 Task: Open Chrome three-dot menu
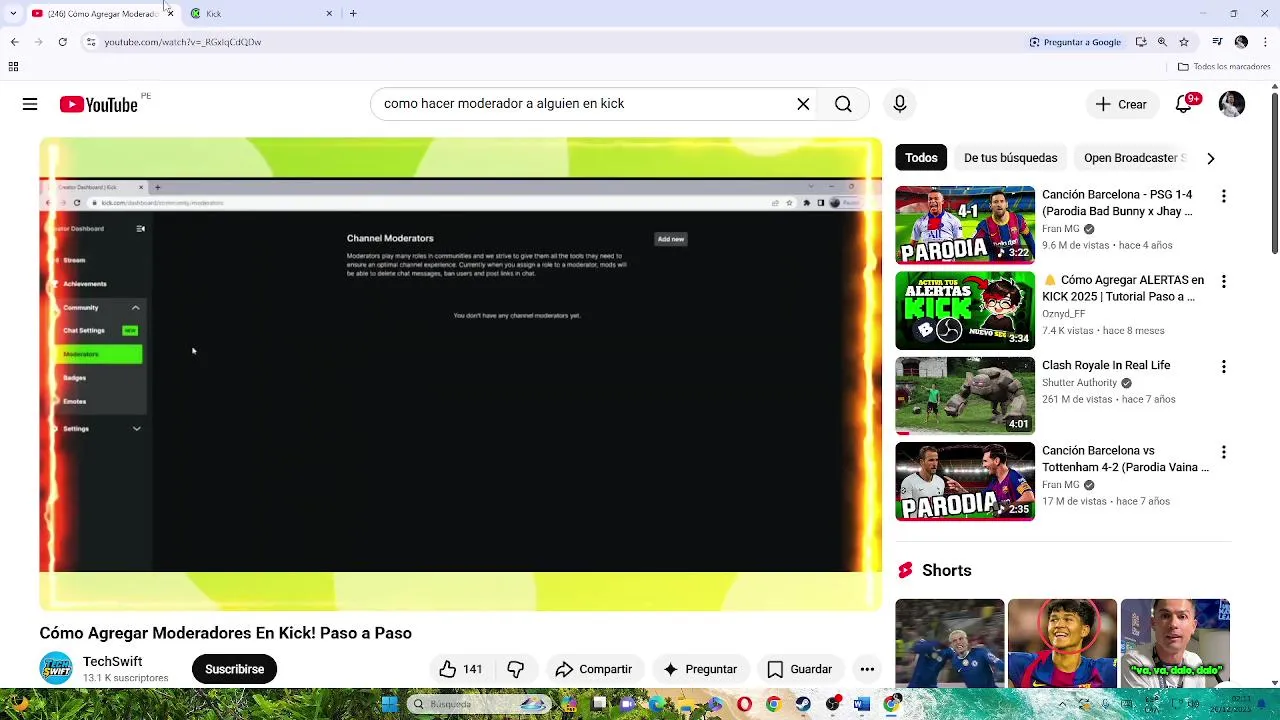click(x=1266, y=42)
